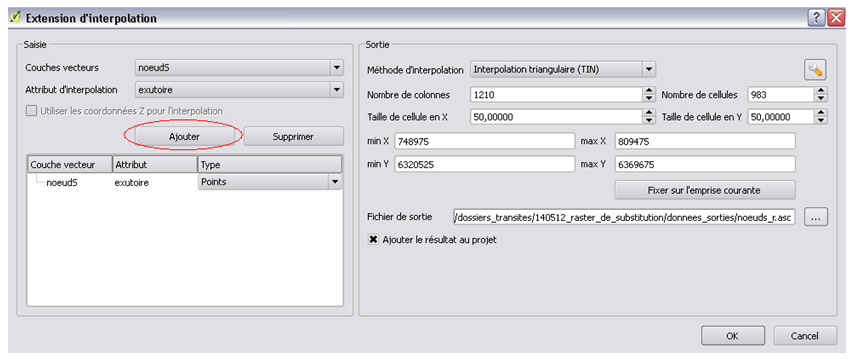853x360 pixels.
Task: Click the Supprimer button
Action: pyautogui.click(x=293, y=137)
